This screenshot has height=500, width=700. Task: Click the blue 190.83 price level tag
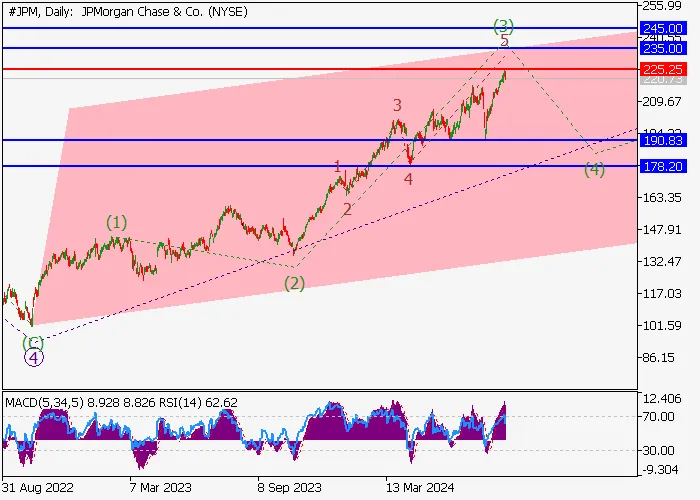click(663, 140)
